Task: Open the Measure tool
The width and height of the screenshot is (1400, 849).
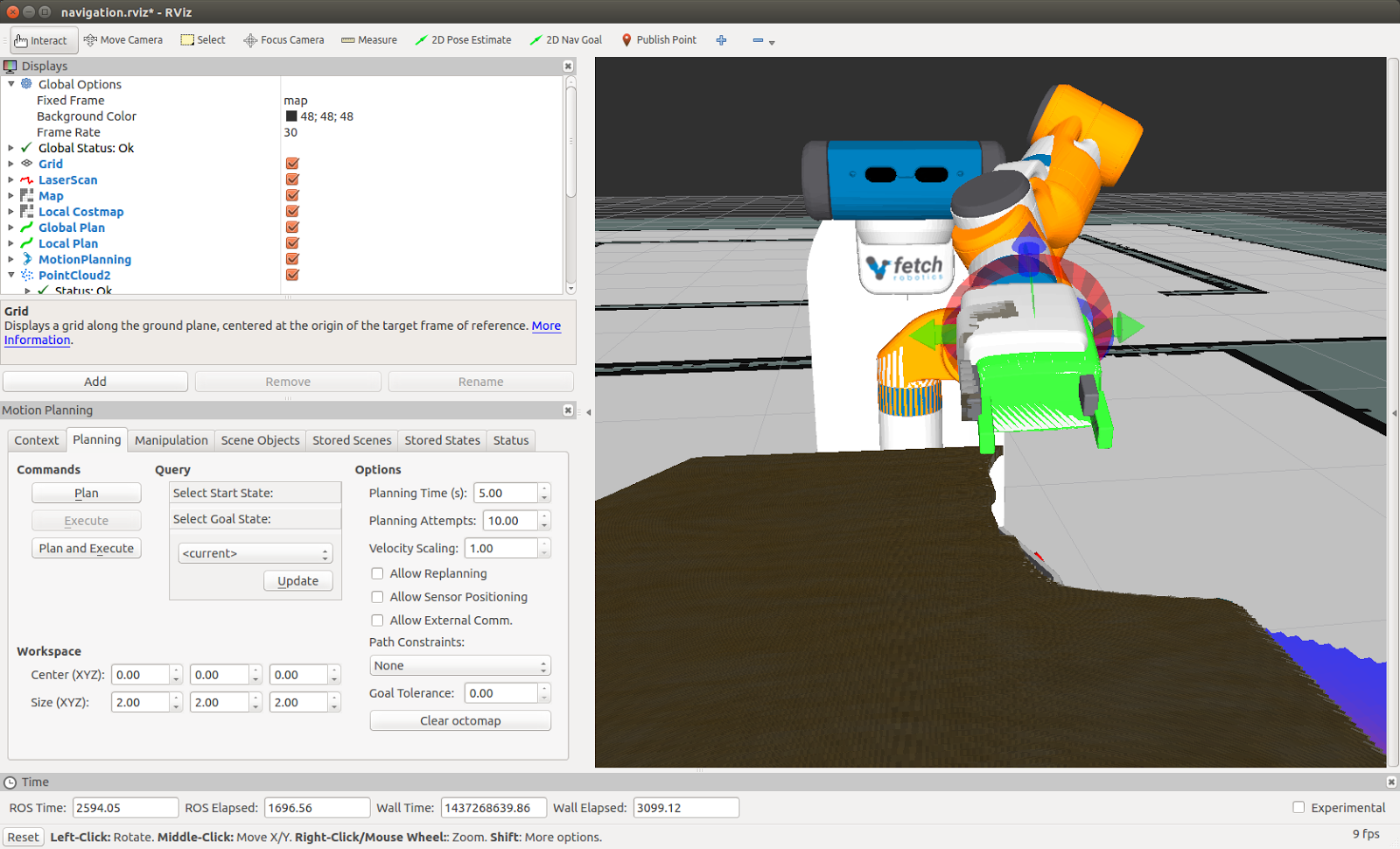Action: pyautogui.click(x=368, y=39)
